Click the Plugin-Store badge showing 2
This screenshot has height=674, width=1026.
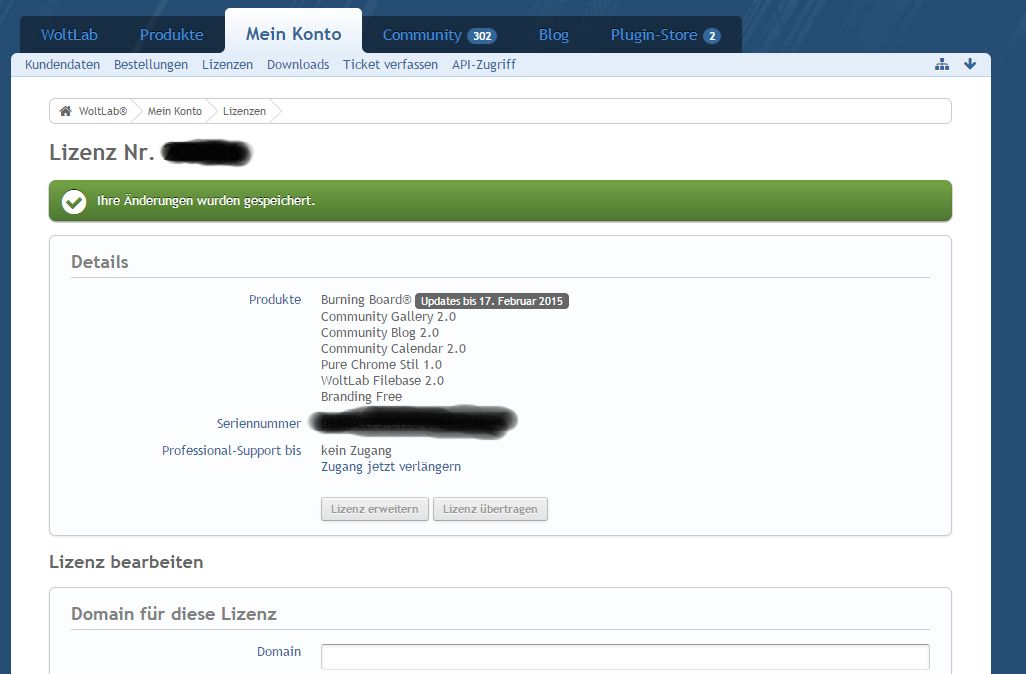(711, 36)
